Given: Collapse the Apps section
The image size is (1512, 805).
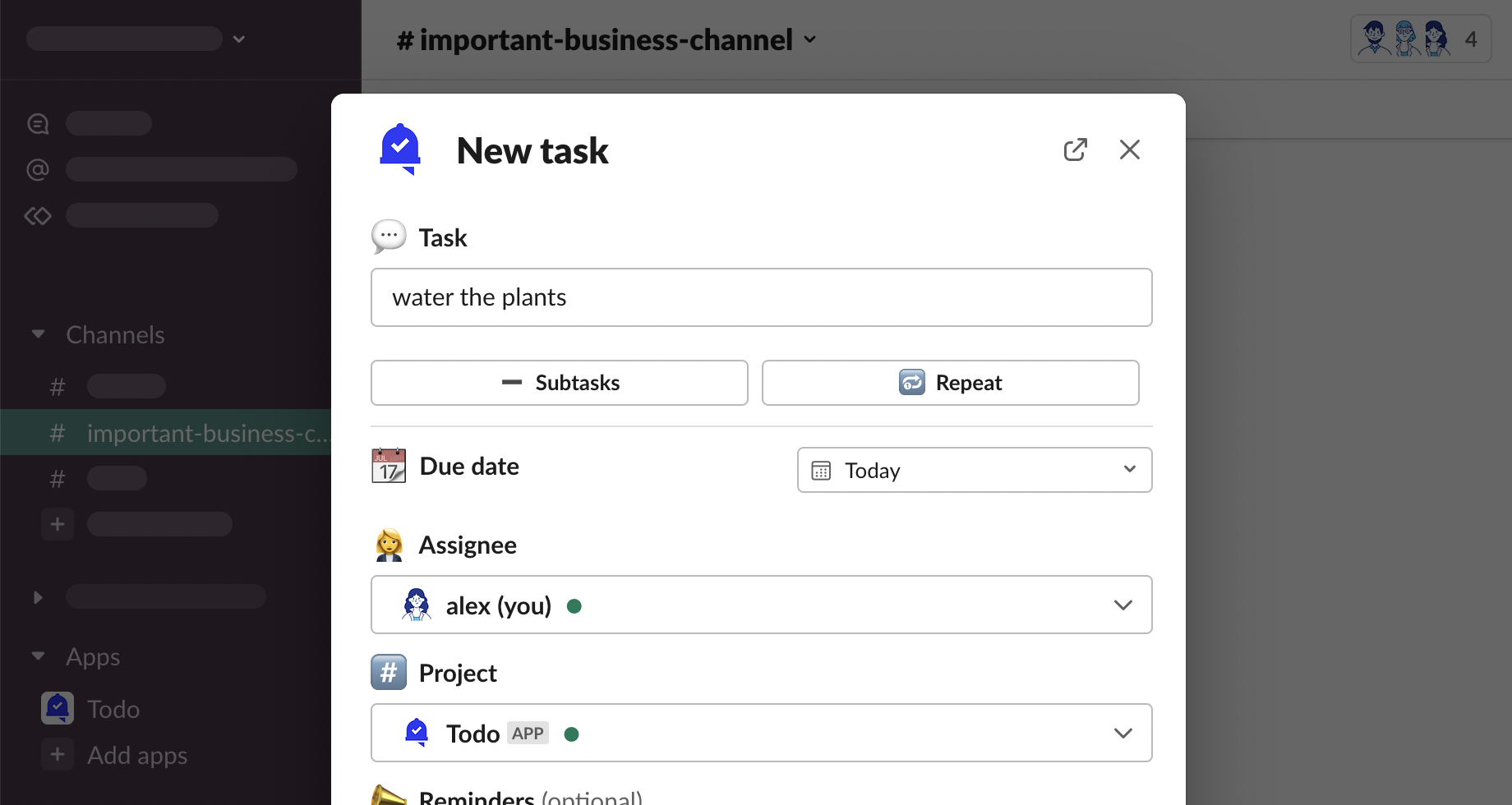Looking at the screenshot, I should coord(38,656).
